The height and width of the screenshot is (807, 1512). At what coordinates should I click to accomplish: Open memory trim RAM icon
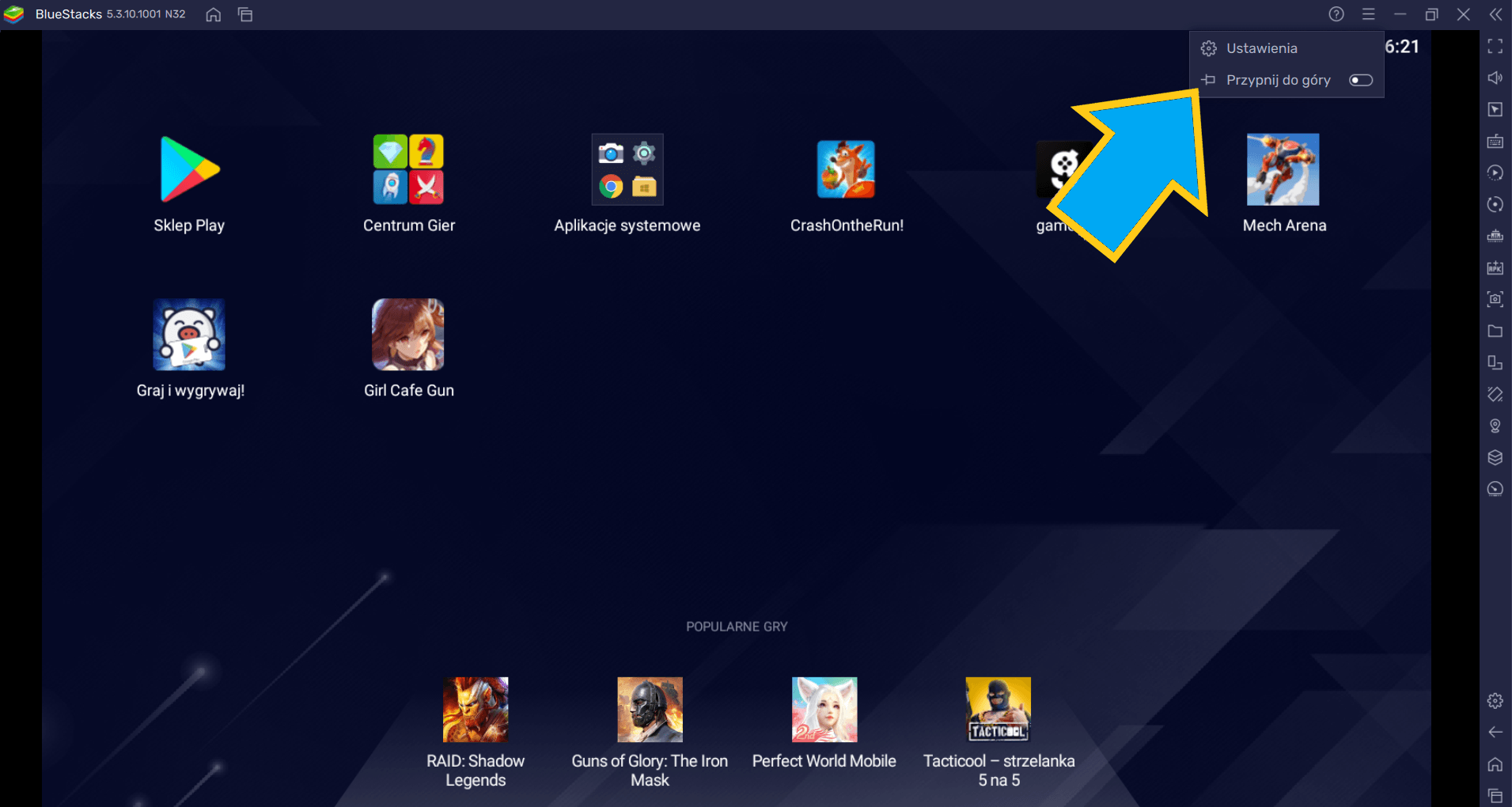[1495, 236]
